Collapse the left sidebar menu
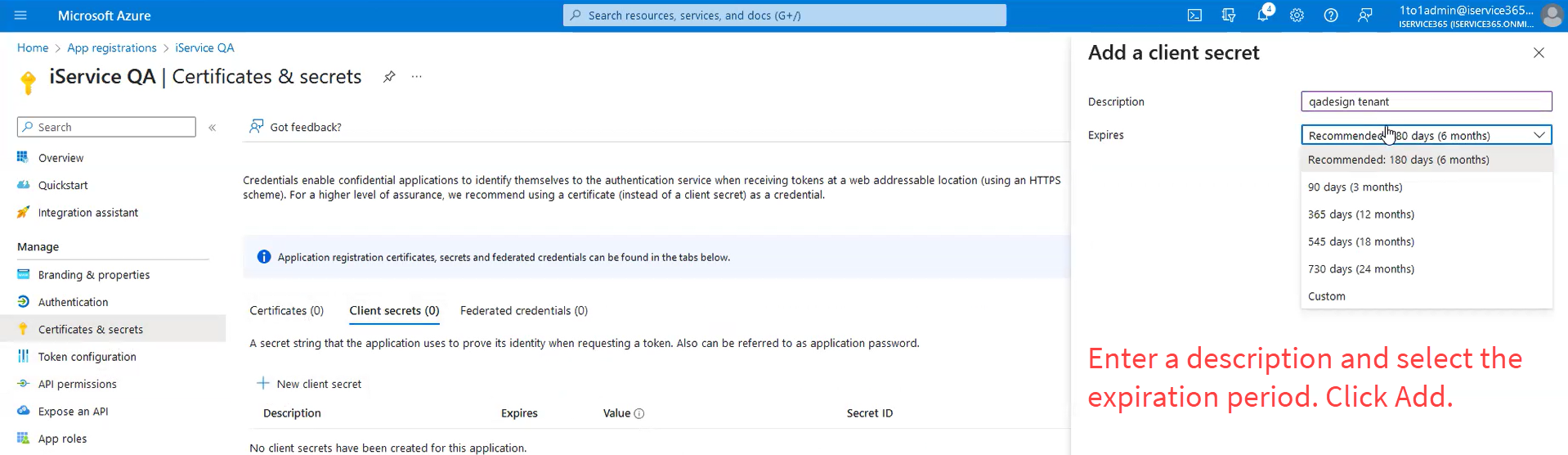The width and height of the screenshot is (1568, 455). click(x=213, y=128)
